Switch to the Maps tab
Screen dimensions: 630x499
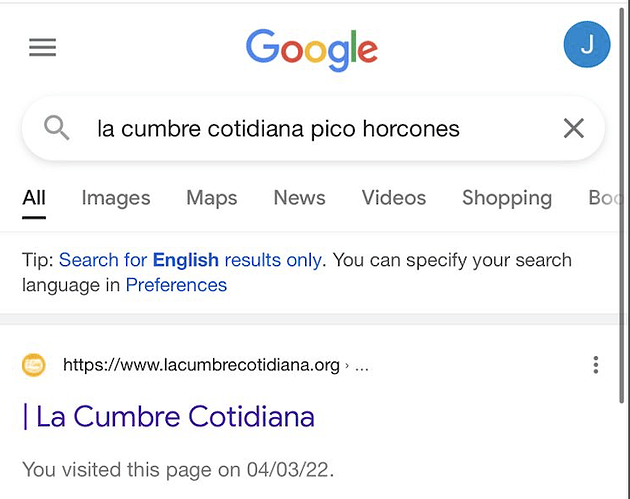click(211, 198)
